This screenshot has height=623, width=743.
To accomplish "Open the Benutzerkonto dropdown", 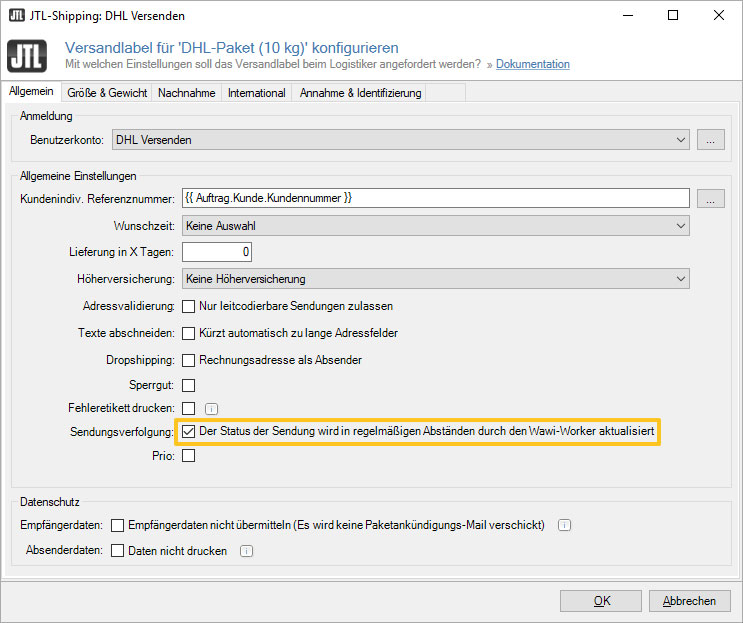I will [x=400, y=139].
